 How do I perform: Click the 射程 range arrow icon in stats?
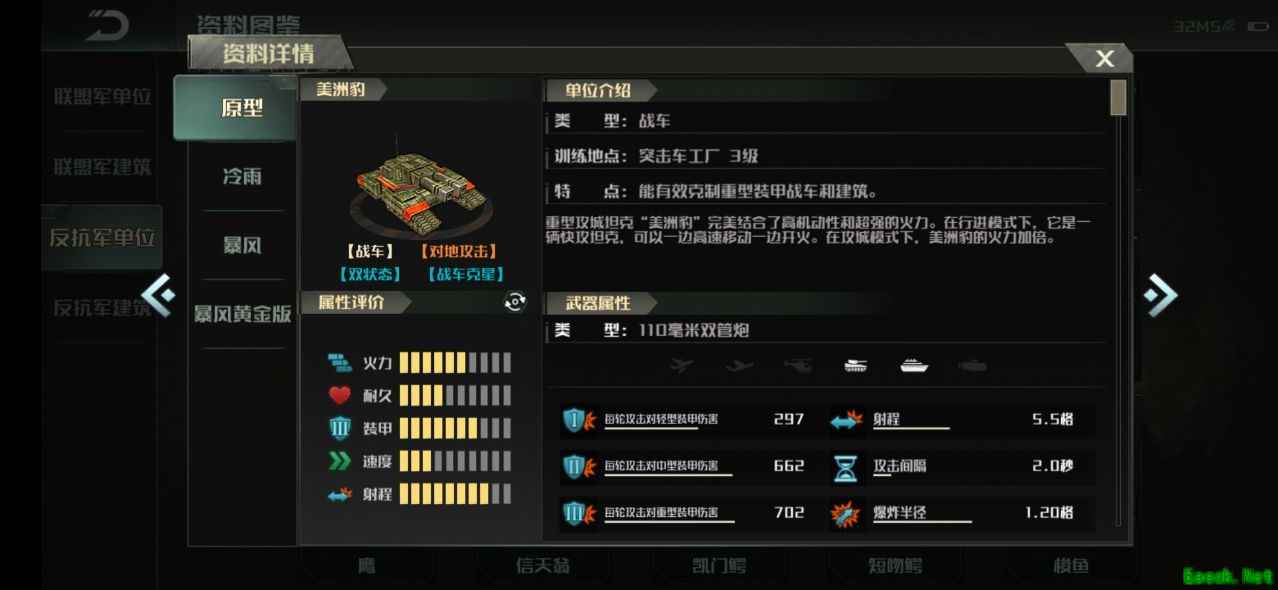(x=846, y=420)
